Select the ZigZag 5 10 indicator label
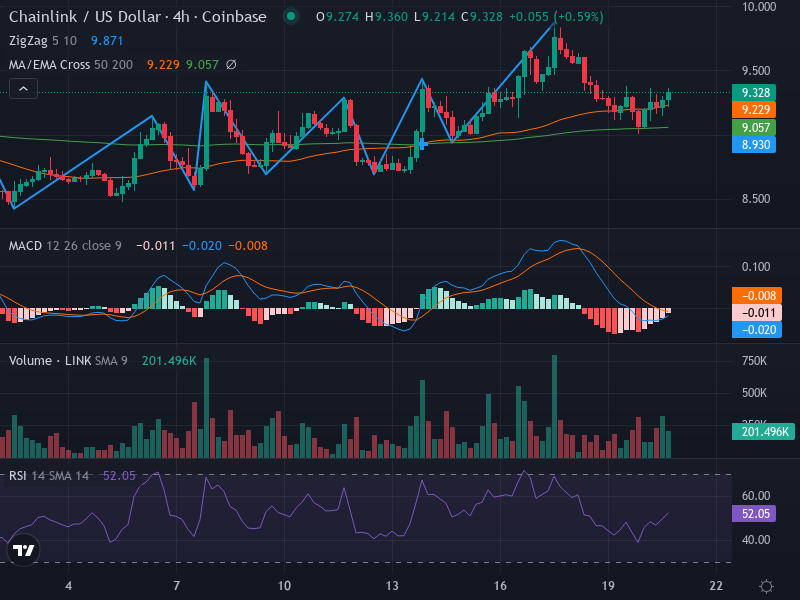800x600 pixels. (x=43, y=41)
